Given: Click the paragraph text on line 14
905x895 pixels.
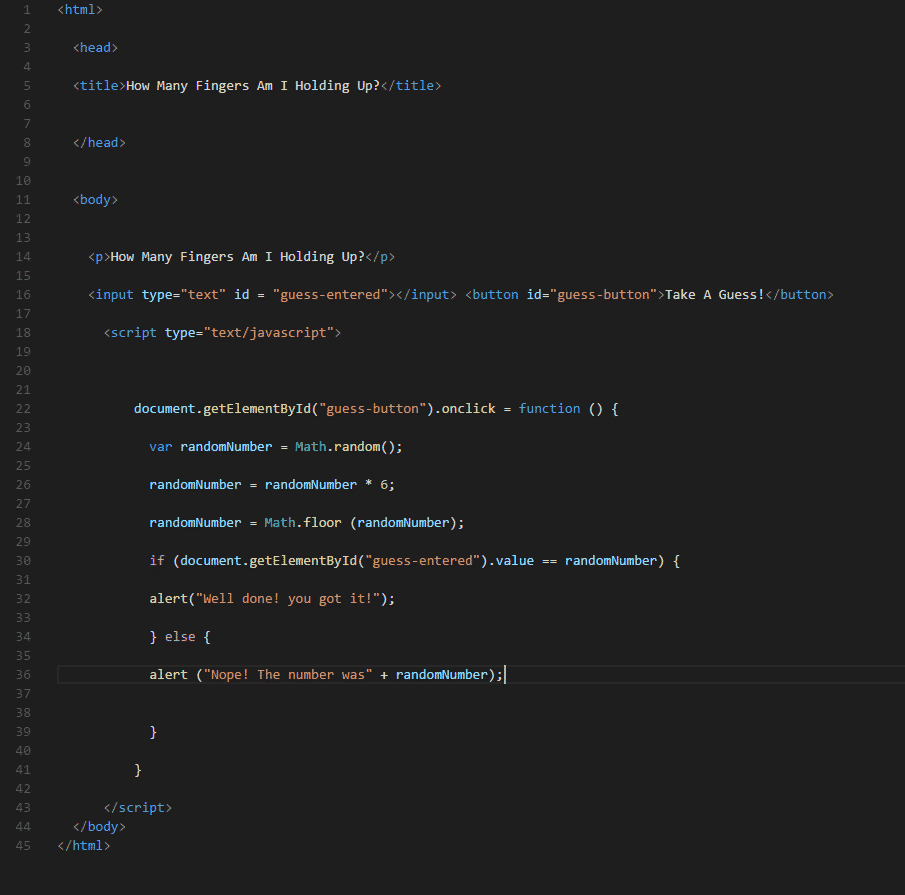Looking at the screenshot, I should click(x=237, y=257).
